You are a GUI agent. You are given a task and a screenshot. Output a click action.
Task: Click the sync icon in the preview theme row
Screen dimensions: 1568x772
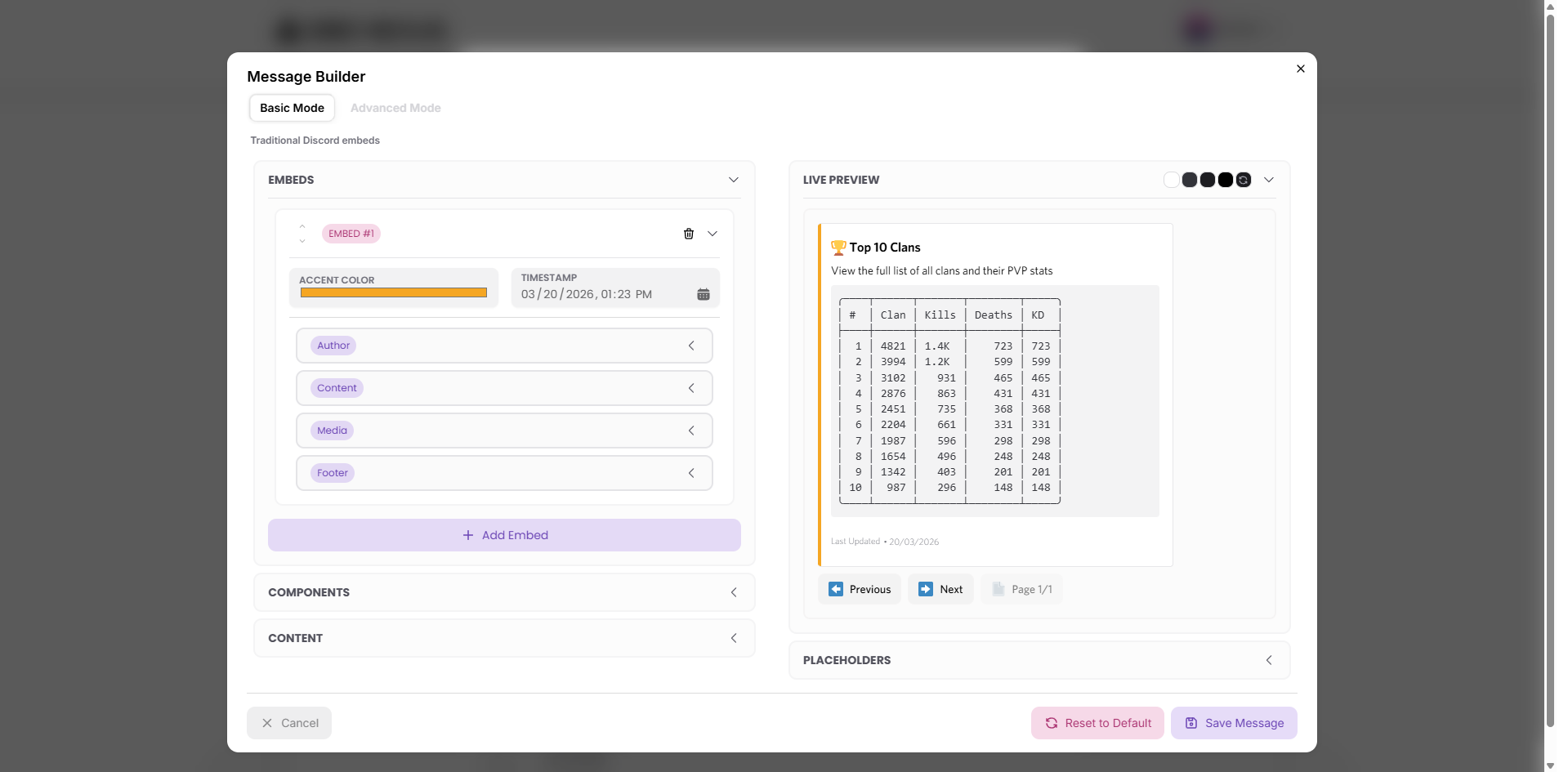tap(1243, 180)
